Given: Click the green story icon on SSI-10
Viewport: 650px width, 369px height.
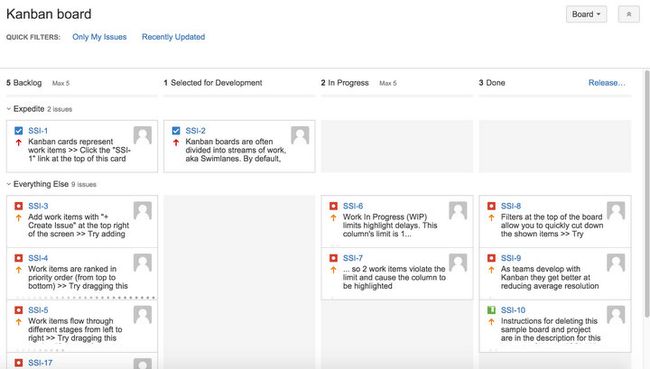Looking at the screenshot, I should point(491,310).
